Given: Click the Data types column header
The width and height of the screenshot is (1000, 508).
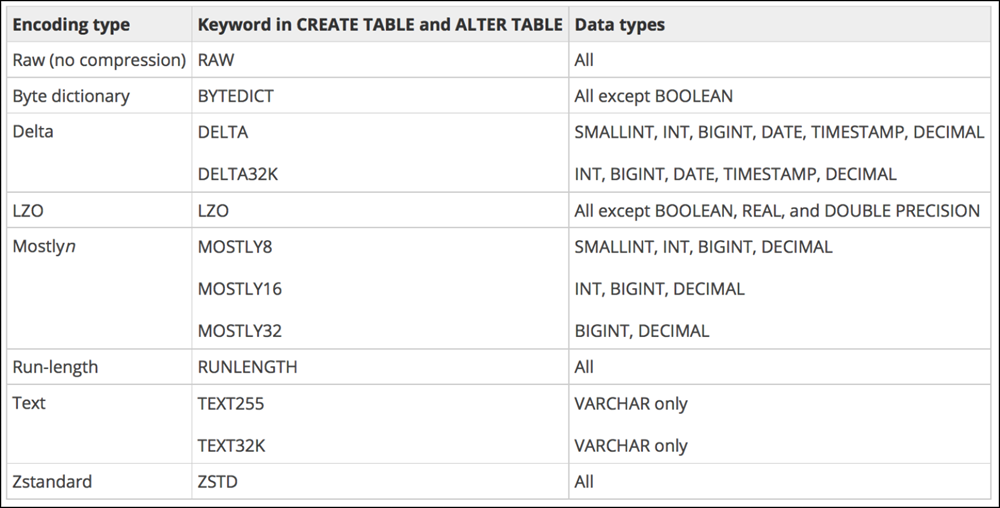Looking at the screenshot, I should (619, 25).
